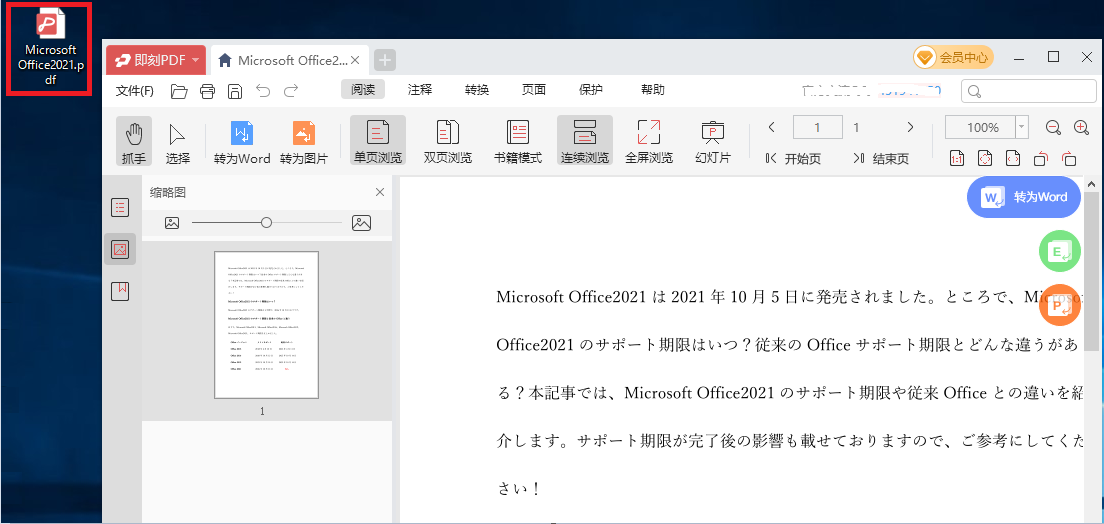Viewport: 1104px width, 524px height.
Task: Click the fit width icon
Action: 1012,158
